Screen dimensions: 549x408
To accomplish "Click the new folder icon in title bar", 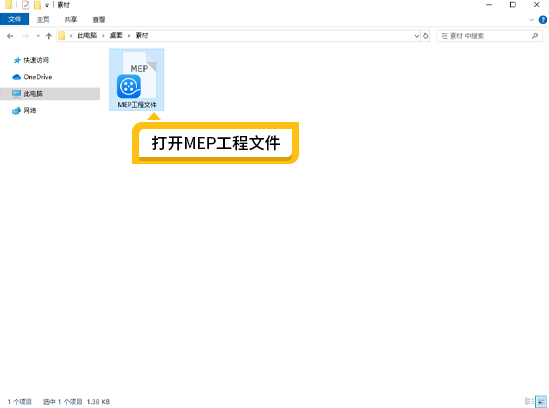I will (37, 5).
